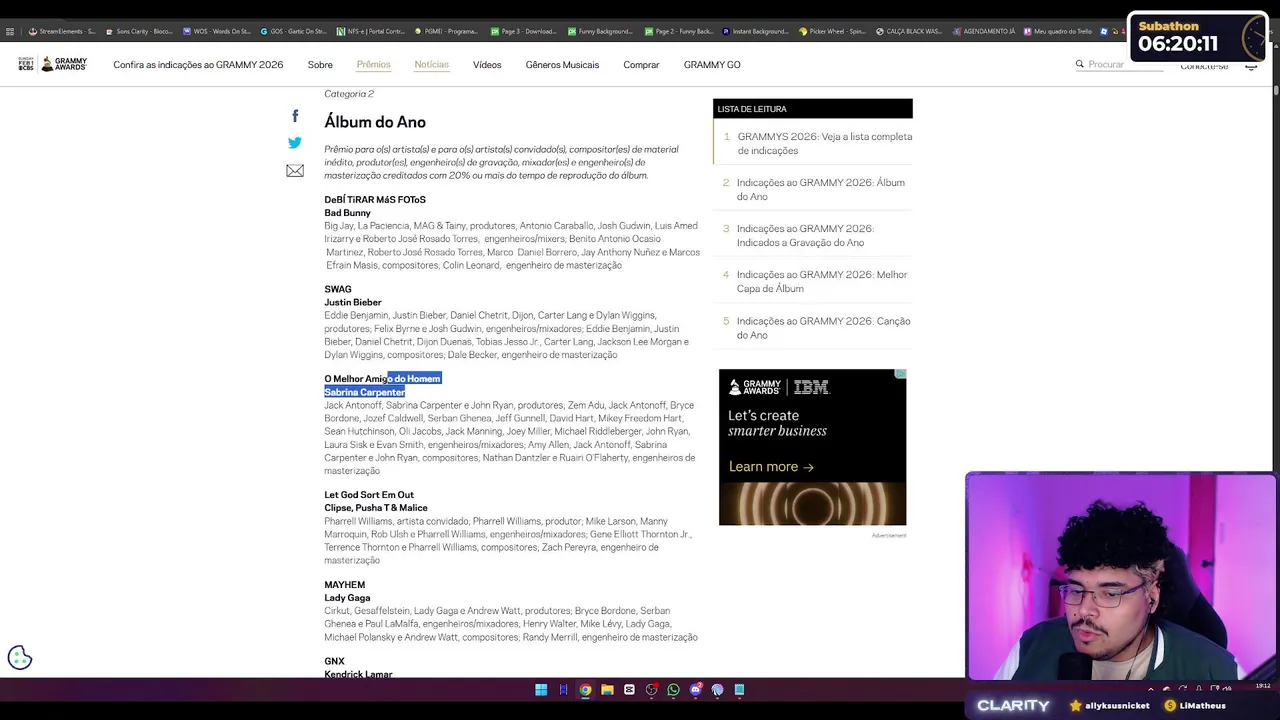1280x720 pixels.
Task: Show hidden system tray icons chevron
Action: (x=1150, y=689)
